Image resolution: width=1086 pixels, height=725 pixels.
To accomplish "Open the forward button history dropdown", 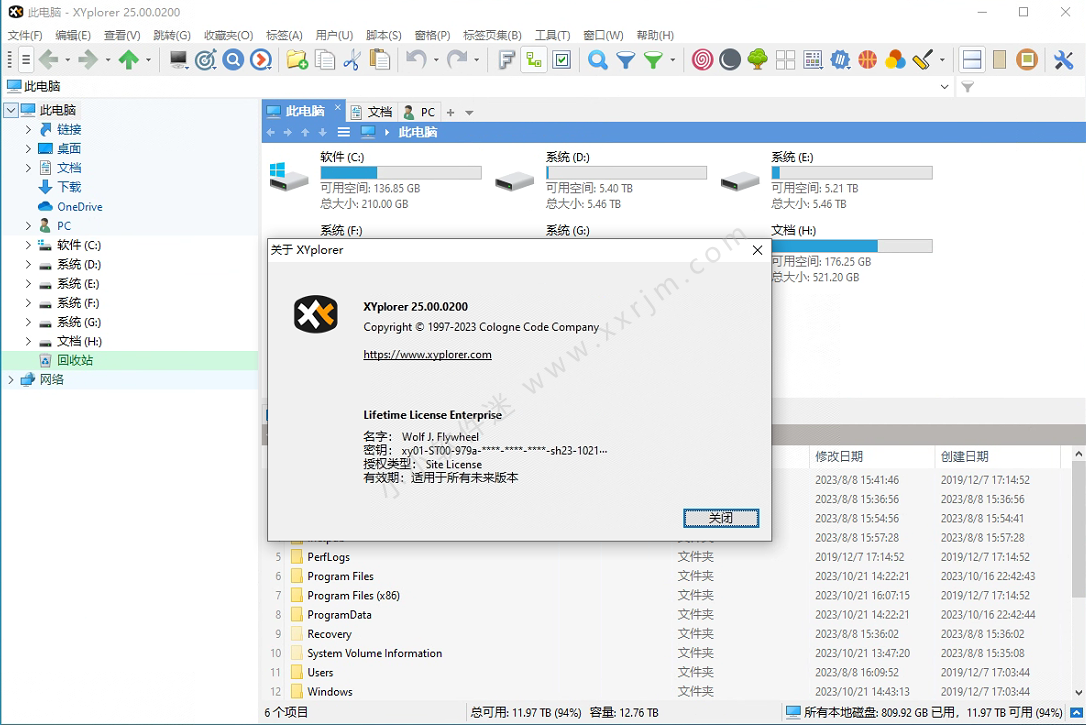I will (108, 60).
